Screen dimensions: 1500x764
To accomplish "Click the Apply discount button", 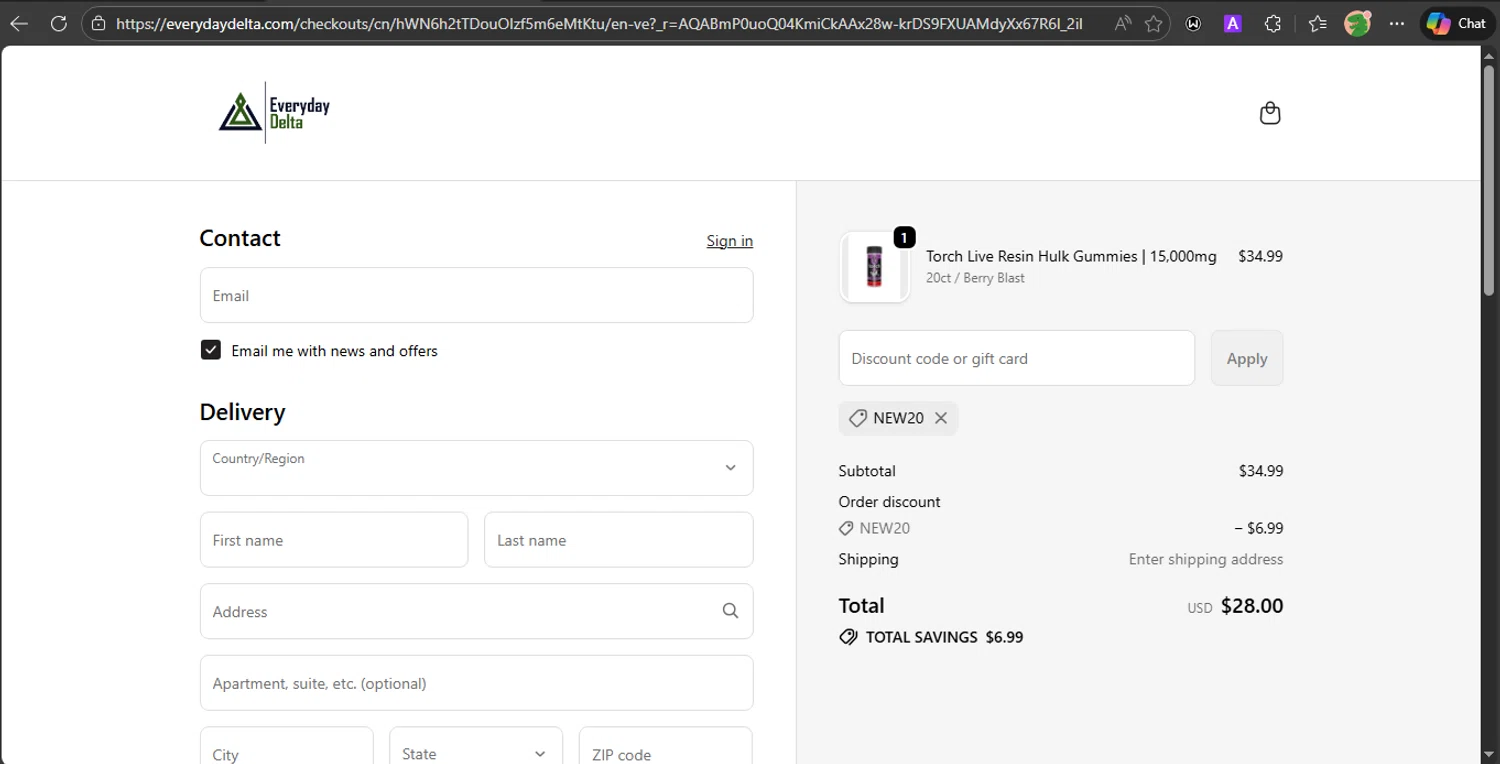I will tap(1247, 358).
